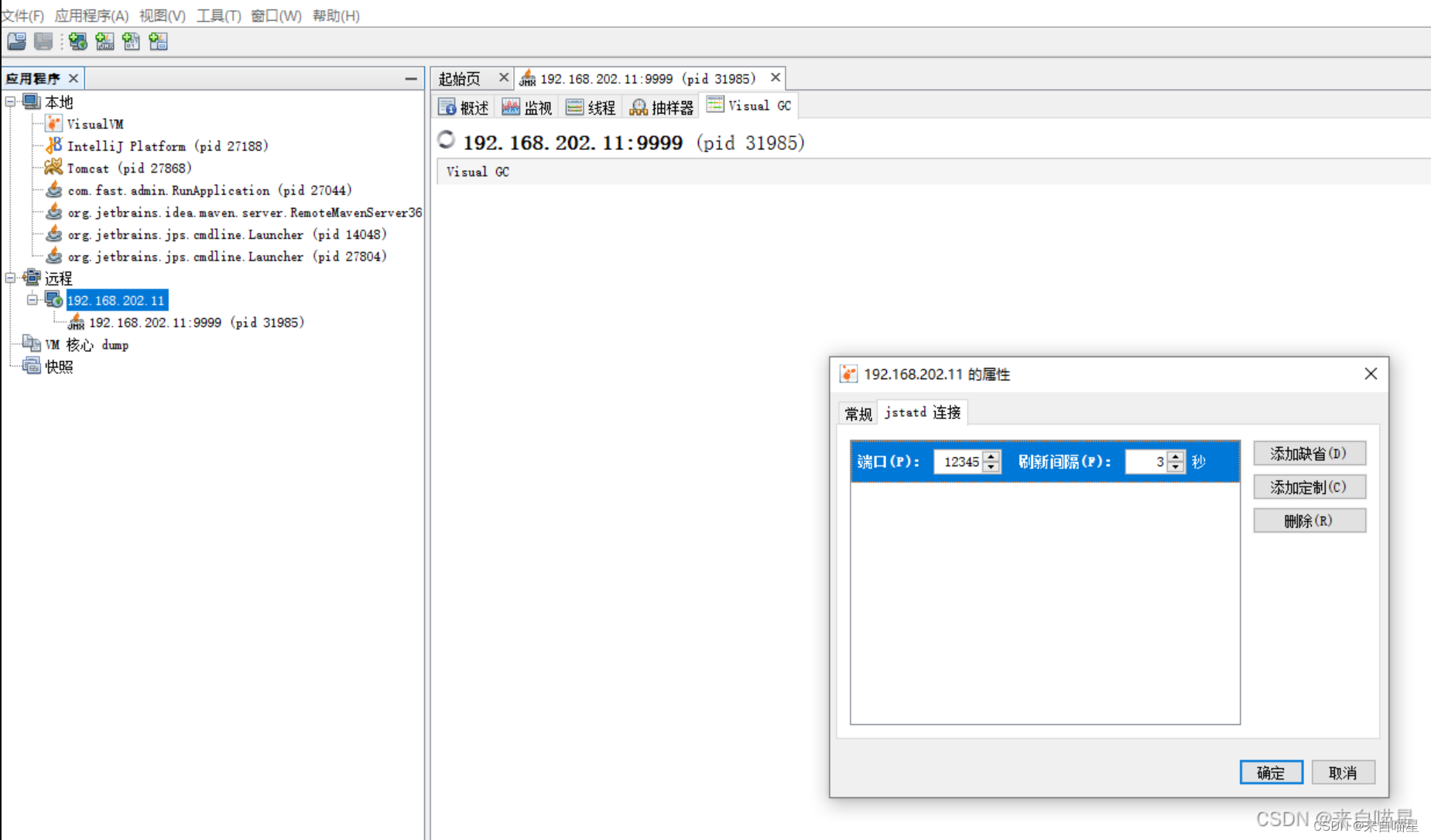
Task: Switch to the 线程 threads tab
Action: (x=591, y=108)
